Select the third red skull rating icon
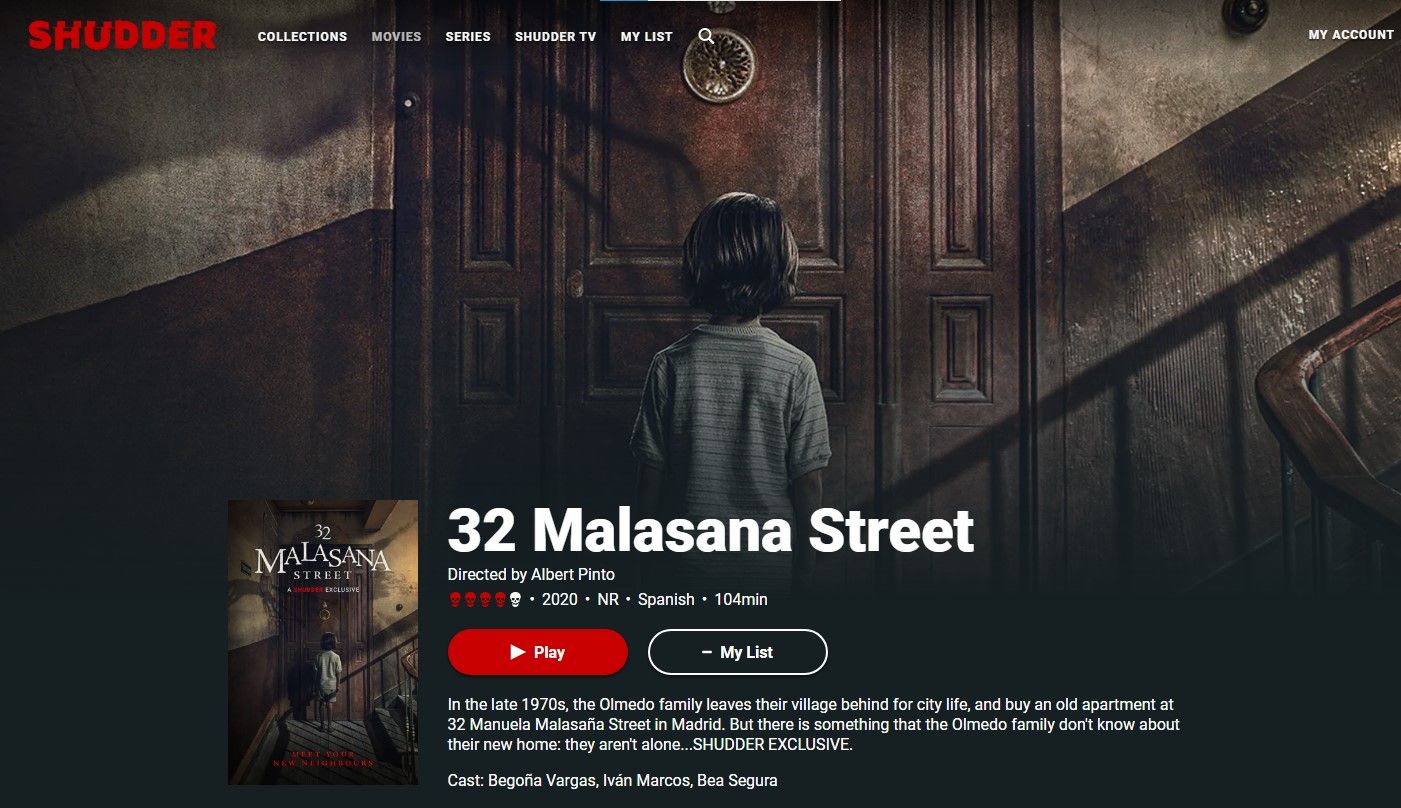 485,599
